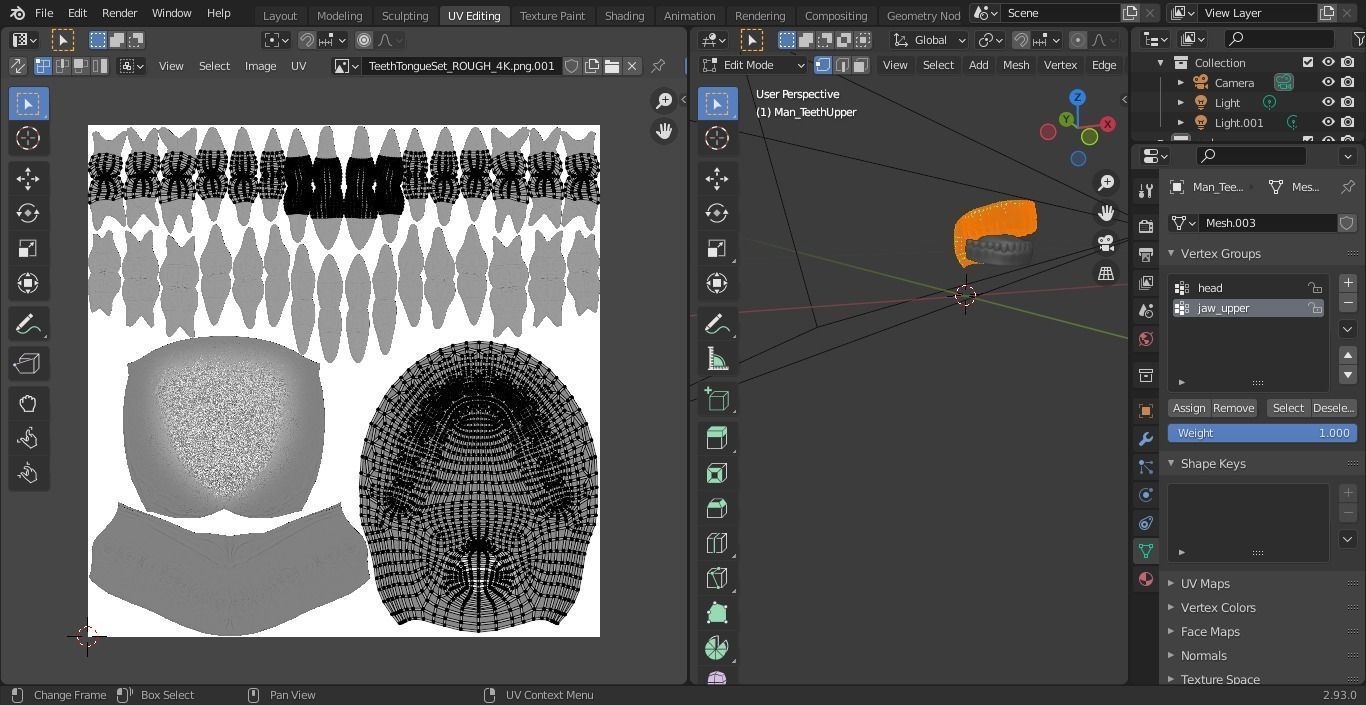1366x705 pixels.
Task: Expand the Light.001 item in outliner
Action: pyautogui.click(x=1181, y=123)
